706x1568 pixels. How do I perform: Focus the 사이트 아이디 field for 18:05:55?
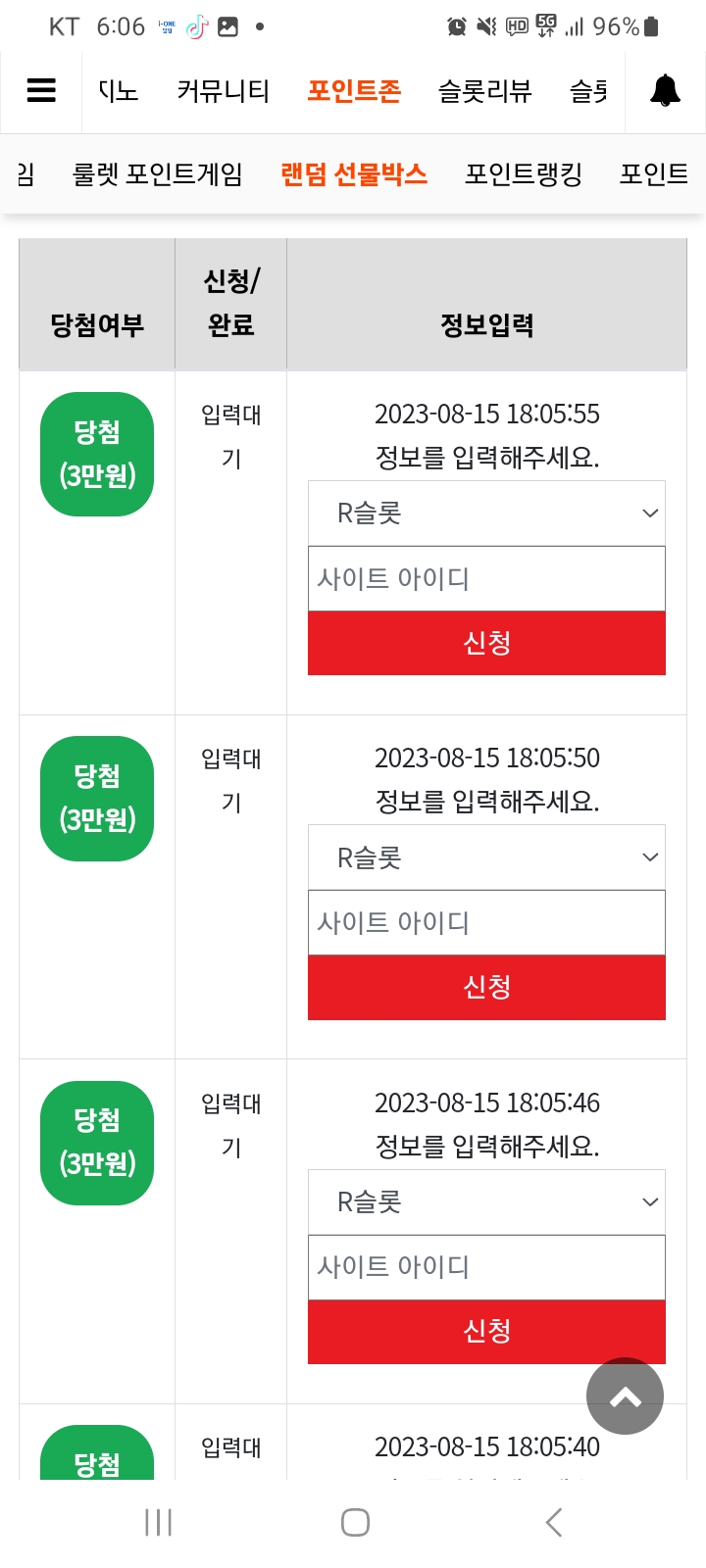[486, 578]
